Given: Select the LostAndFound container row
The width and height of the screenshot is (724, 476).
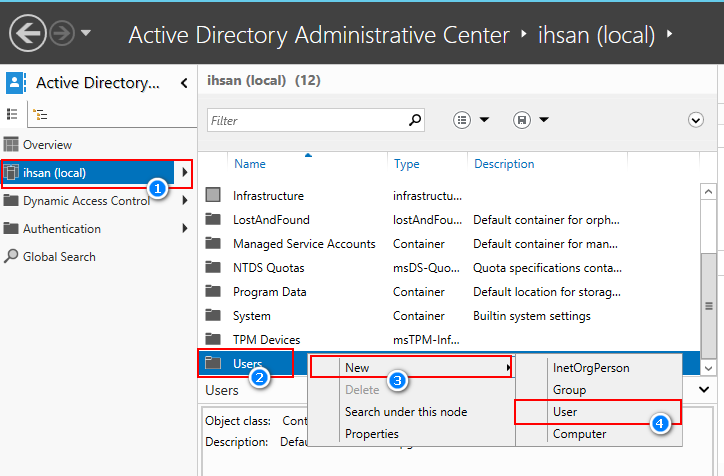Looking at the screenshot, I should click(x=449, y=220).
